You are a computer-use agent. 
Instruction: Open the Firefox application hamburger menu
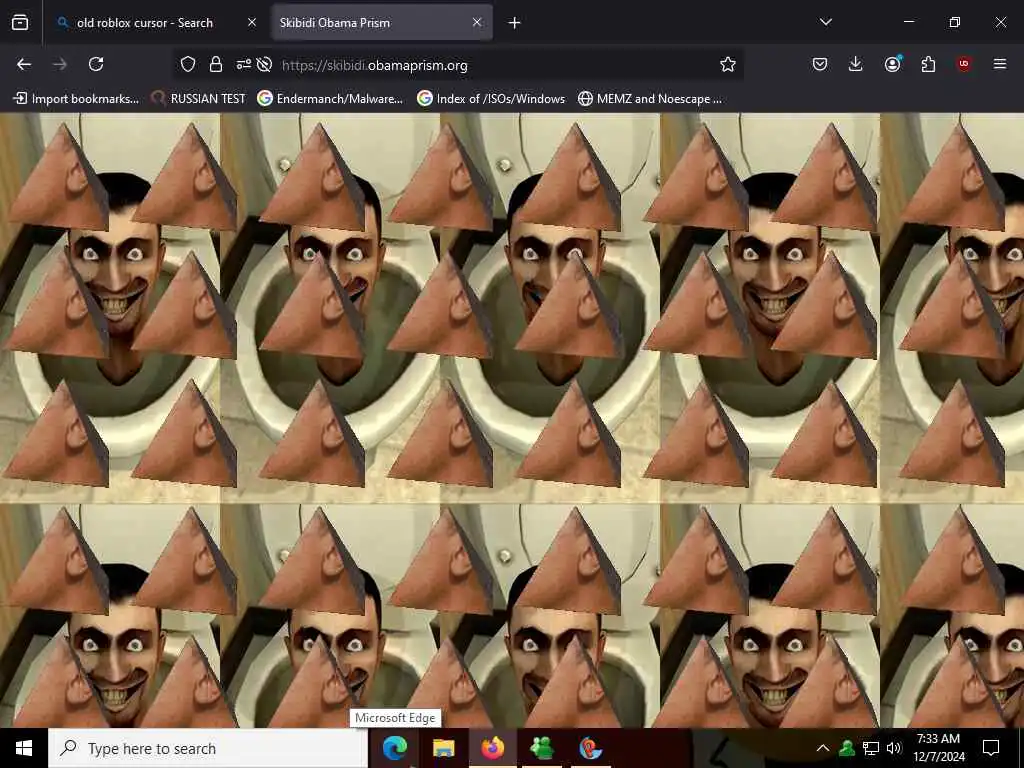click(x=1000, y=64)
